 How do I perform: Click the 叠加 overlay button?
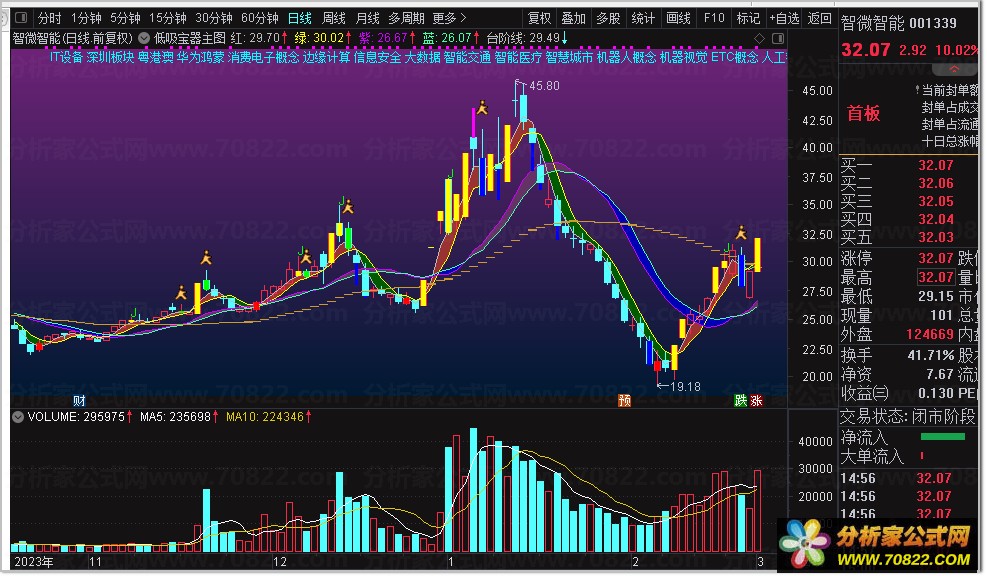pos(573,18)
